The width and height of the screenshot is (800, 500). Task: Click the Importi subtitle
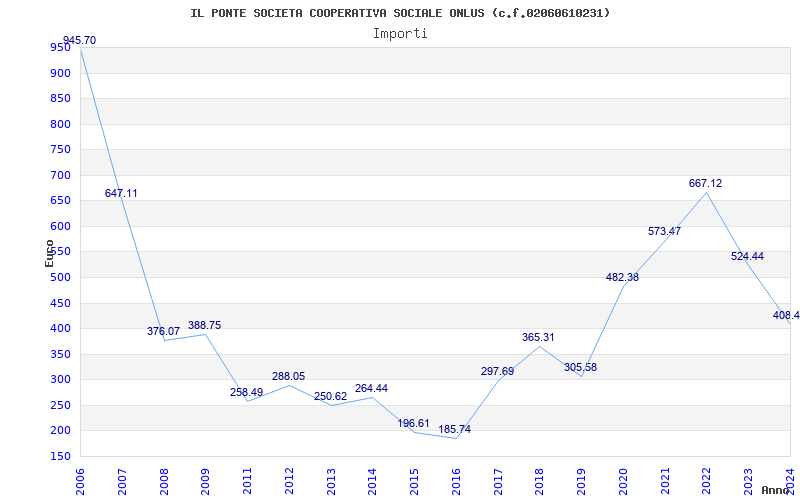pyautogui.click(x=400, y=34)
